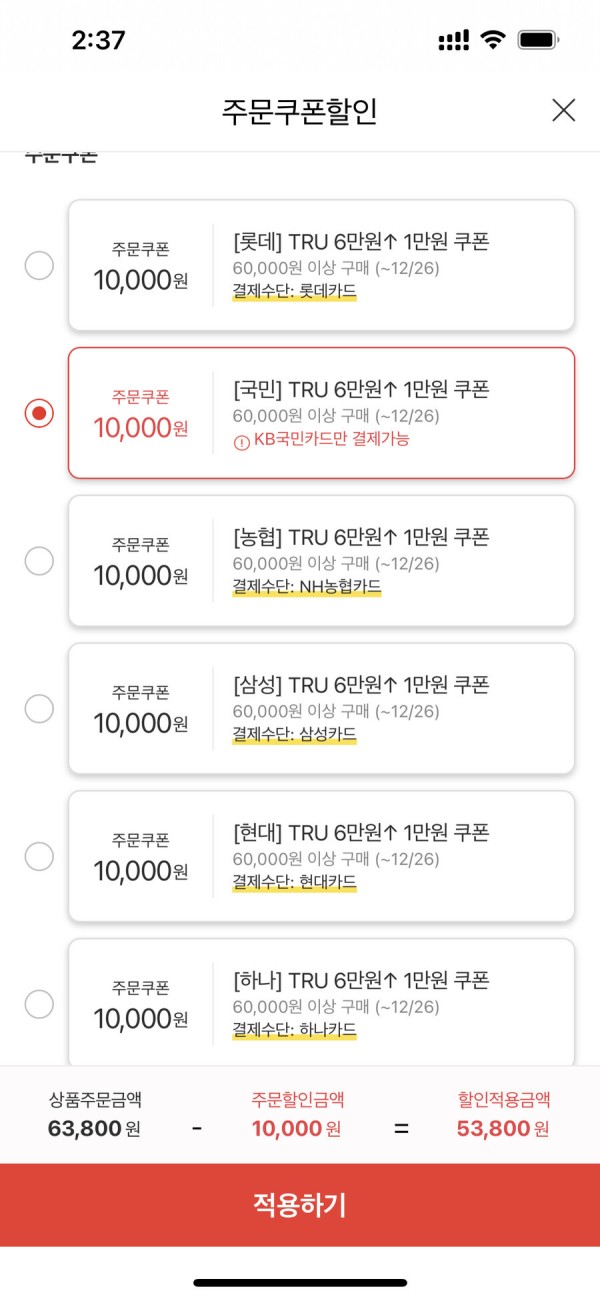Tap the [삼성] TRU 6만원 coupon card
Image resolution: width=600 pixels, height=1299 pixels.
click(x=321, y=709)
